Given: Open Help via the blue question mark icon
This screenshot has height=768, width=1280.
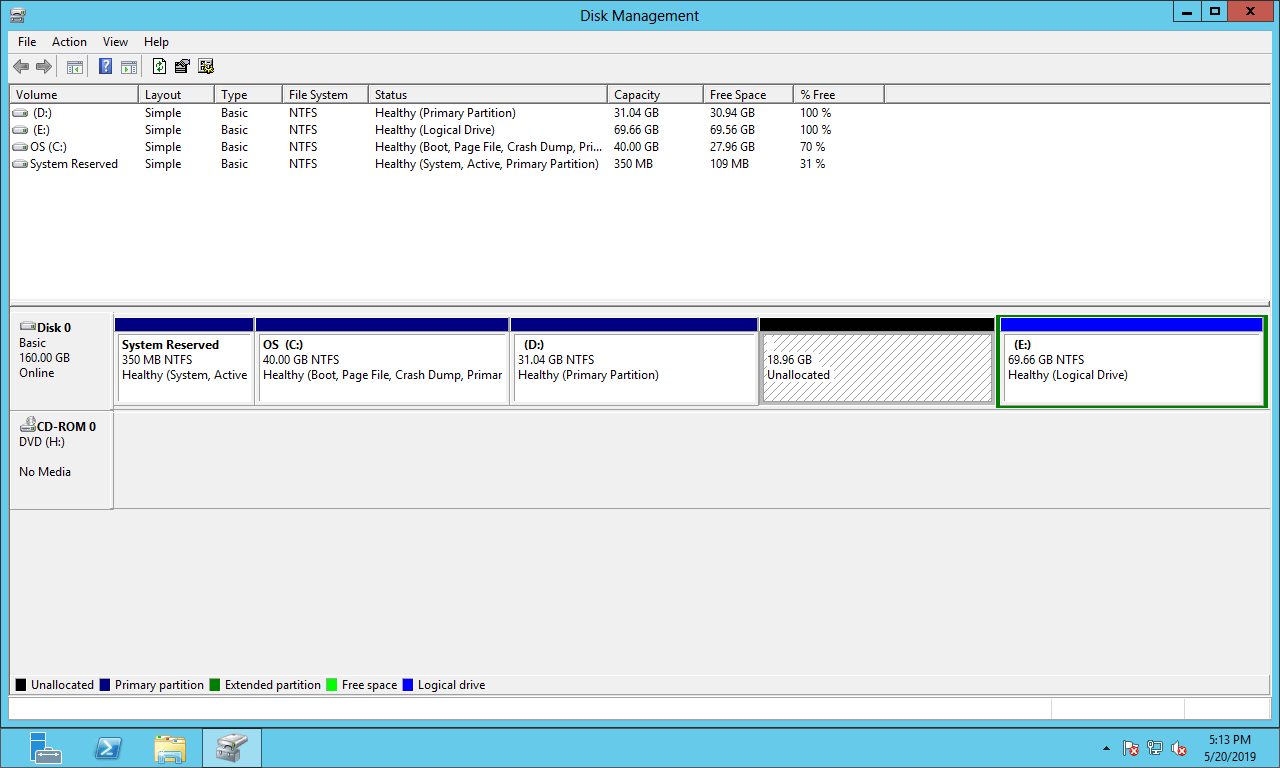Looking at the screenshot, I should [x=105, y=67].
